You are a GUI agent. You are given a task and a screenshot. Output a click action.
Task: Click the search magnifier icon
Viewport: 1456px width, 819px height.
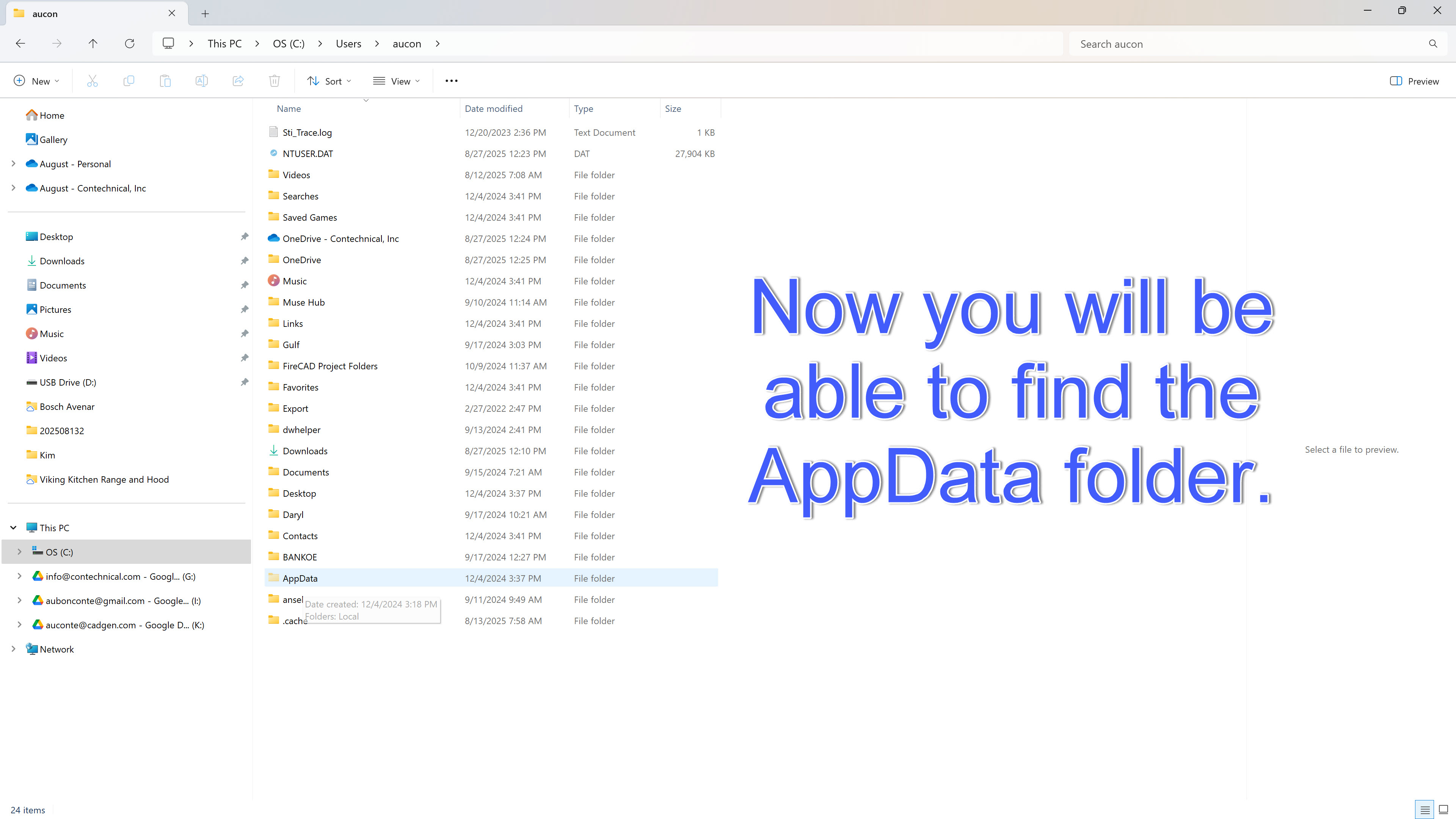1433,44
